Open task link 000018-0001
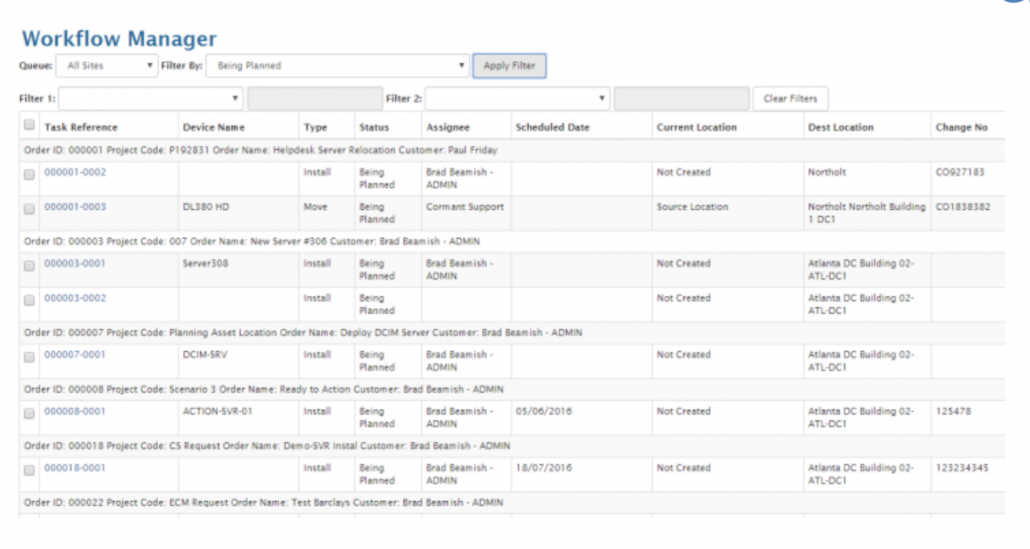This screenshot has width=1030, height=549. [75, 468]
